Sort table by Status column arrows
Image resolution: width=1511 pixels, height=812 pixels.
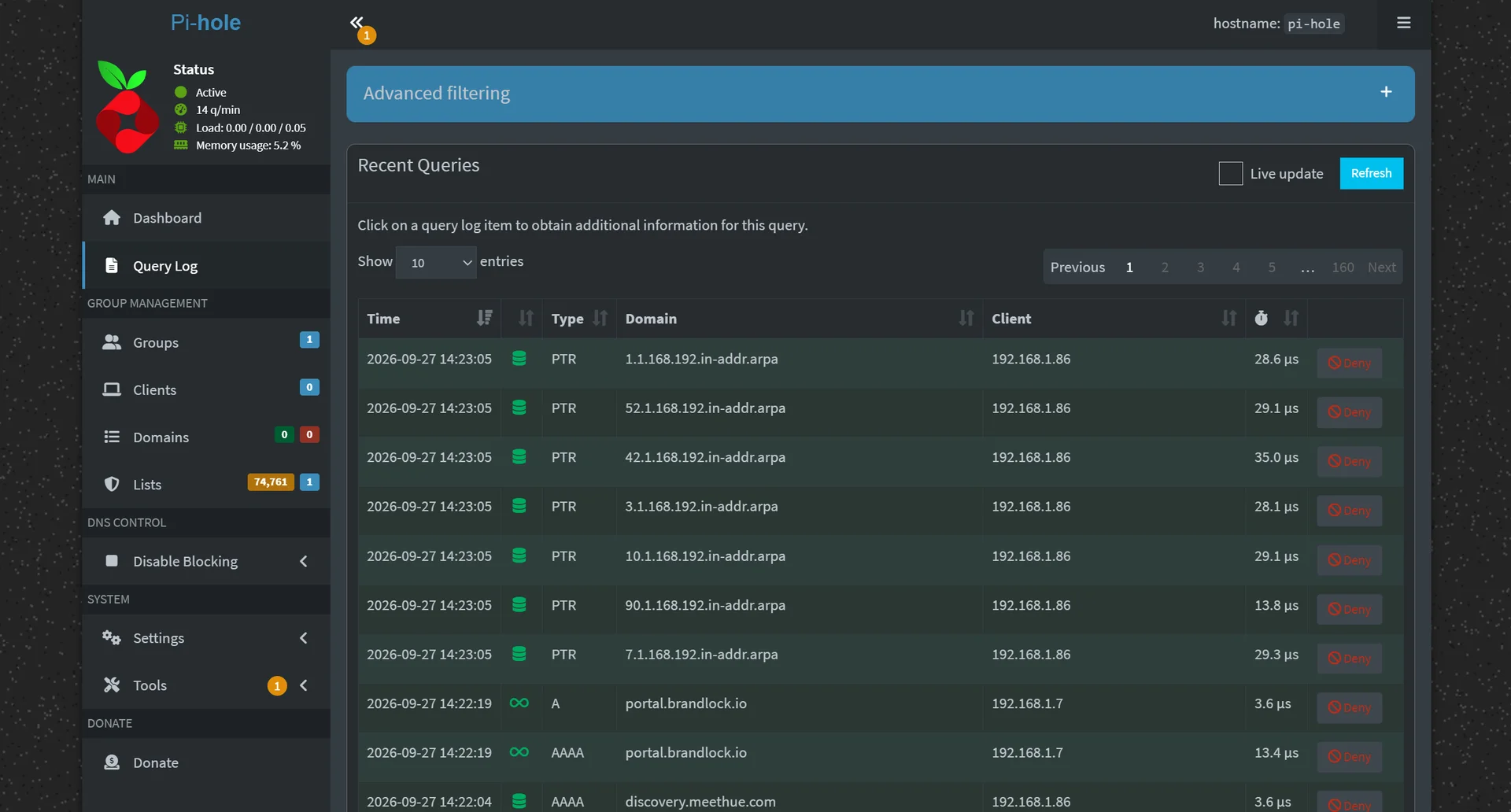point(526,318)
